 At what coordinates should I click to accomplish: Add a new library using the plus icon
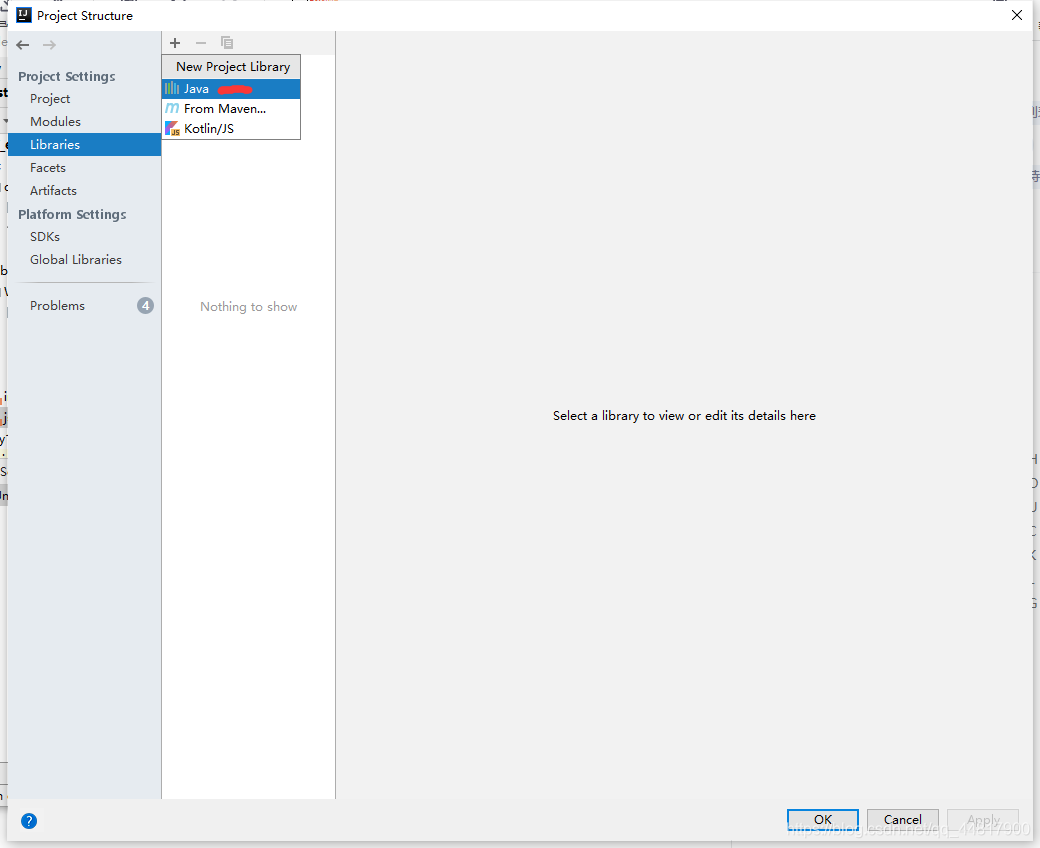tap(175, 43)
